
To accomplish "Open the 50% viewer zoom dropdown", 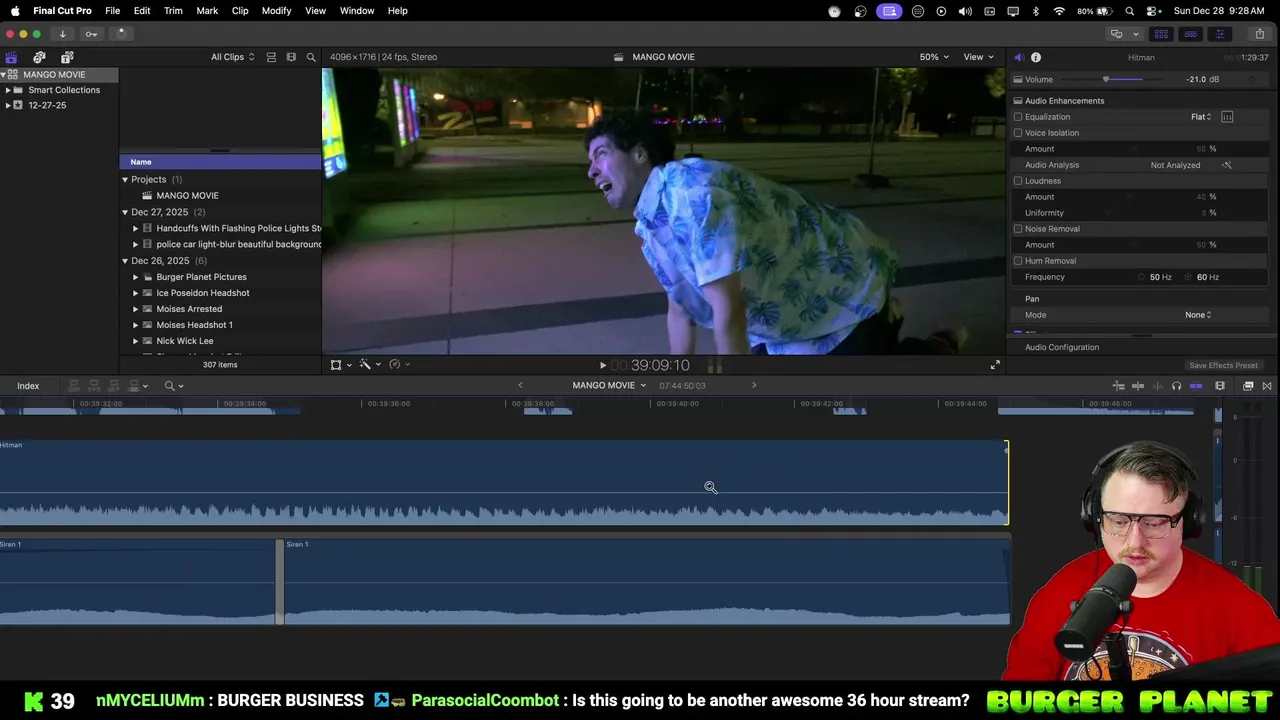I will [934, 57].
